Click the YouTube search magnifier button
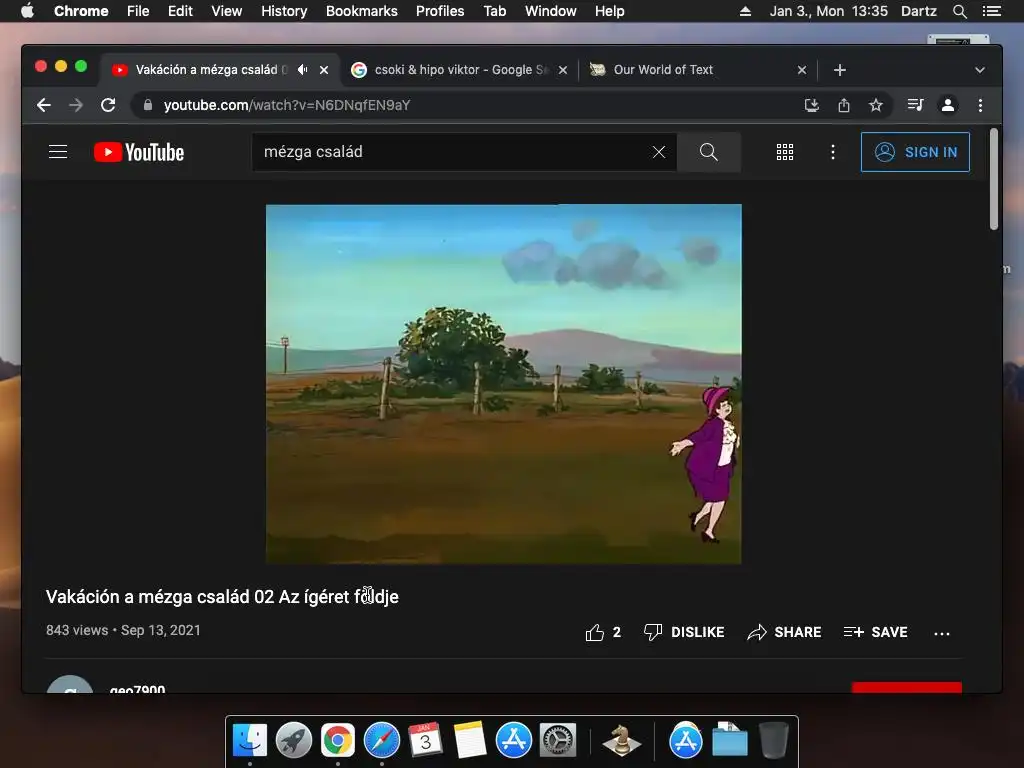 (x=709, y=152)
